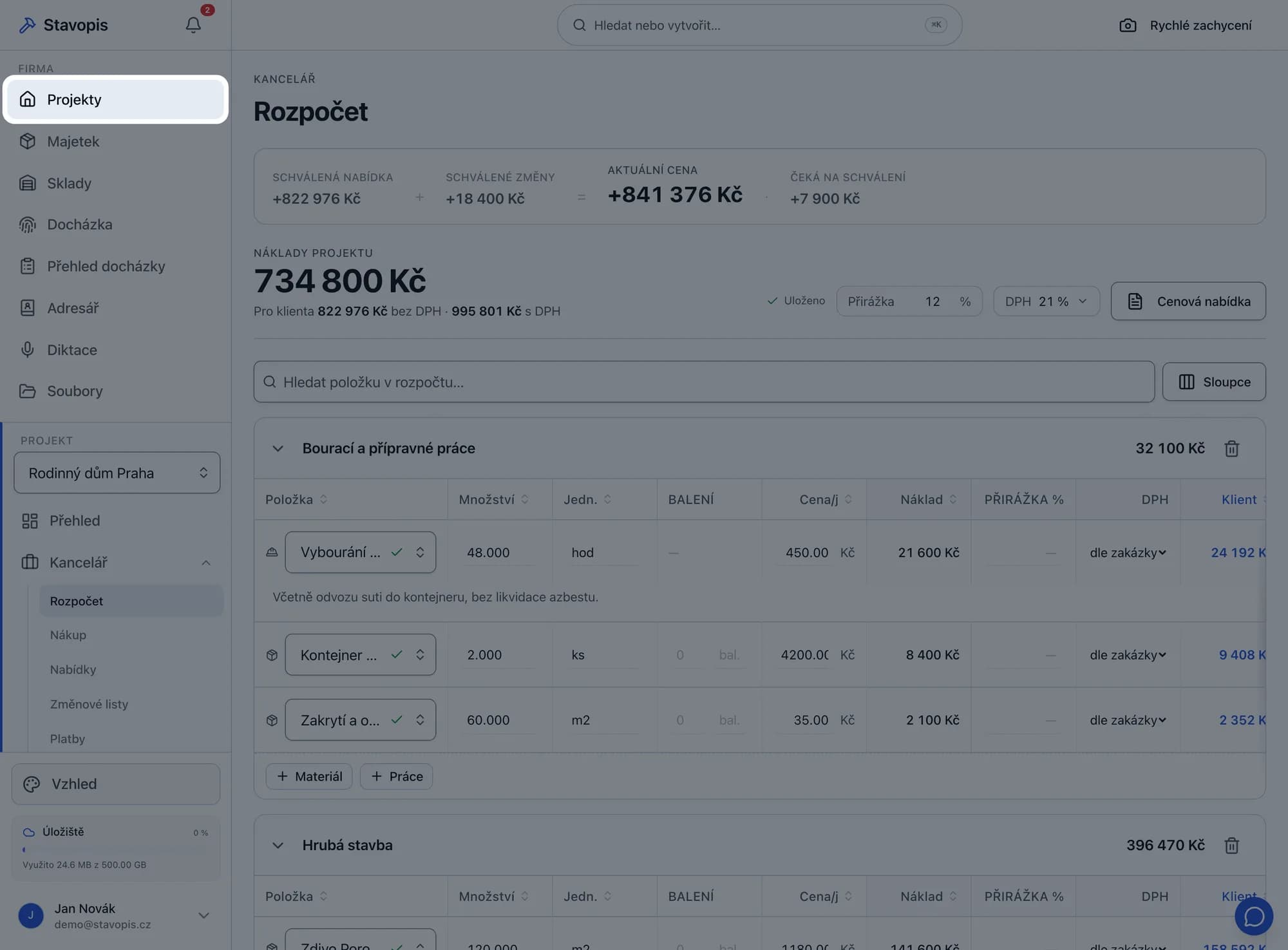Click the Cenová nabídka button
The height and width of the screenshot is (950, 1288).
tap(1188, 301)
